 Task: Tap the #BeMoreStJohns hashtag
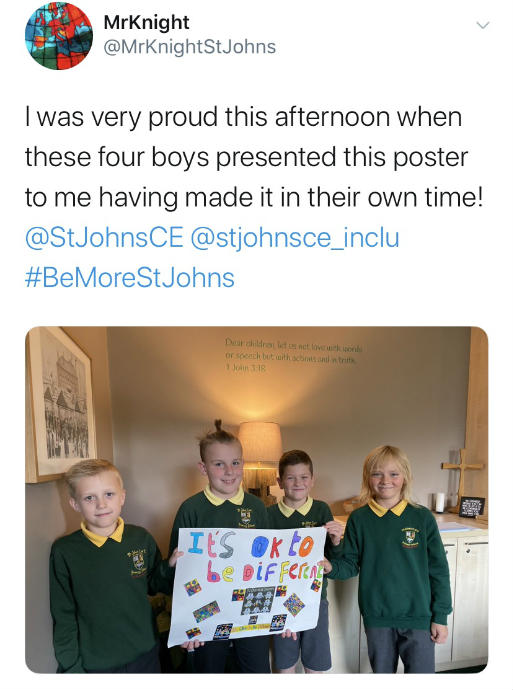(130, 278)
